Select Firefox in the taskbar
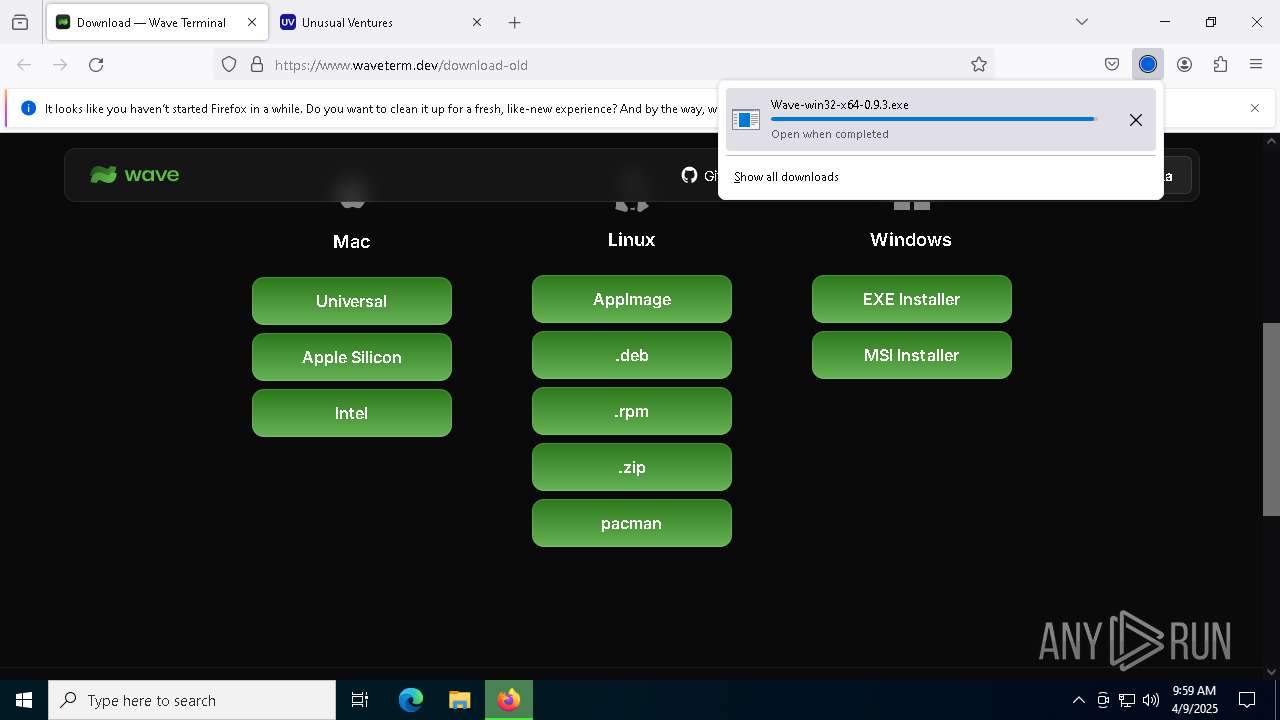The height and width of the screenshot is (720, 1280). 509,700
